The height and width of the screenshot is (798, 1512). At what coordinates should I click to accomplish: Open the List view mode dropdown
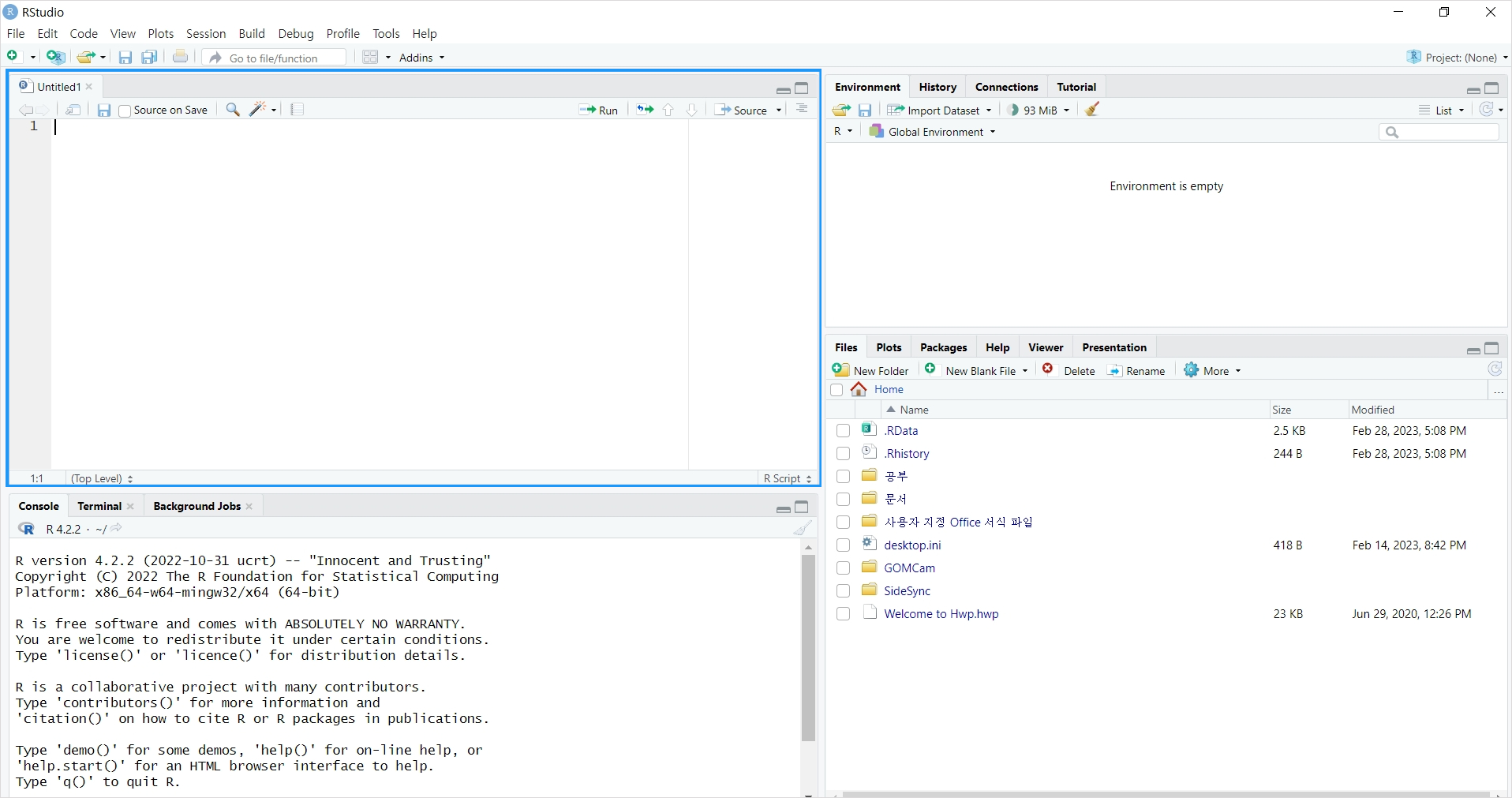click(x=1442, y=111)
